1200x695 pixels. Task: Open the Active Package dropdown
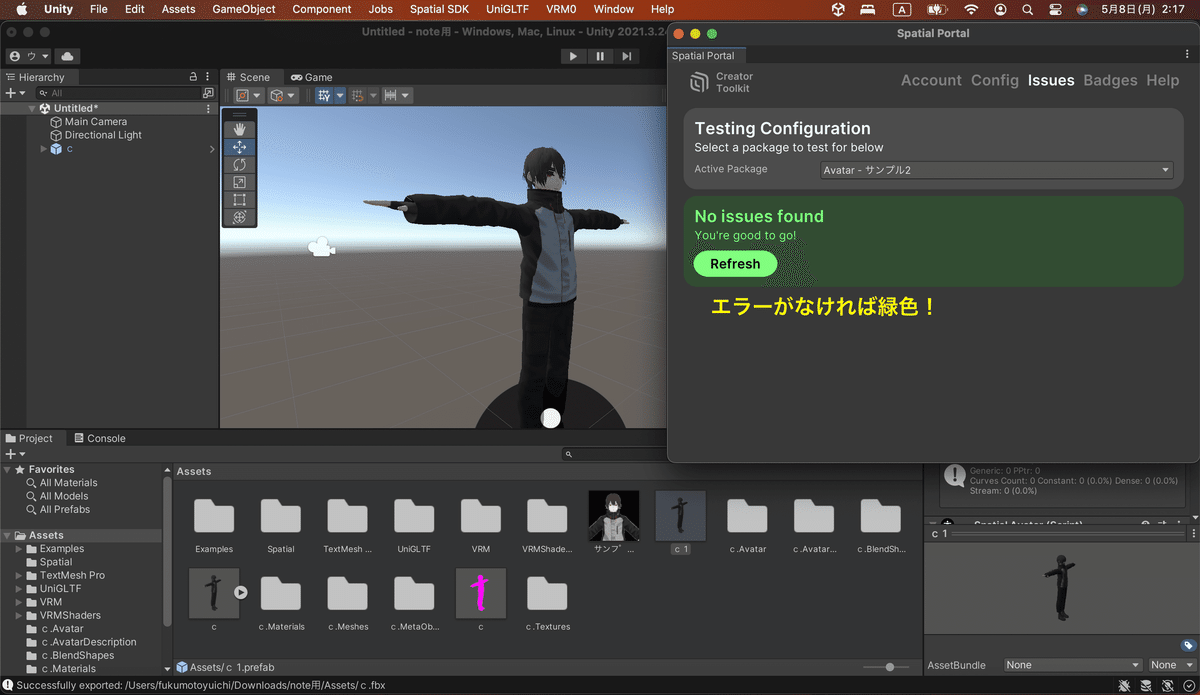coord(996,170)
